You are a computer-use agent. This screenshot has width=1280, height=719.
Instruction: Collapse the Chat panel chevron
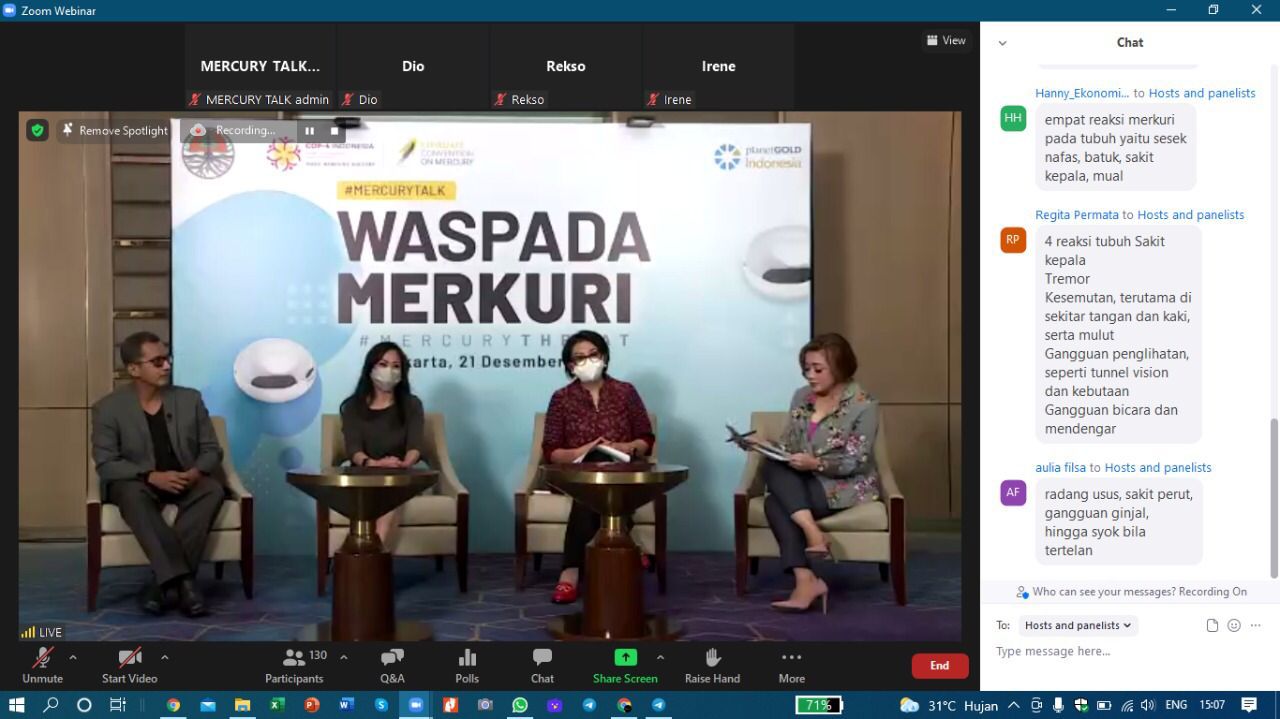1002,43
